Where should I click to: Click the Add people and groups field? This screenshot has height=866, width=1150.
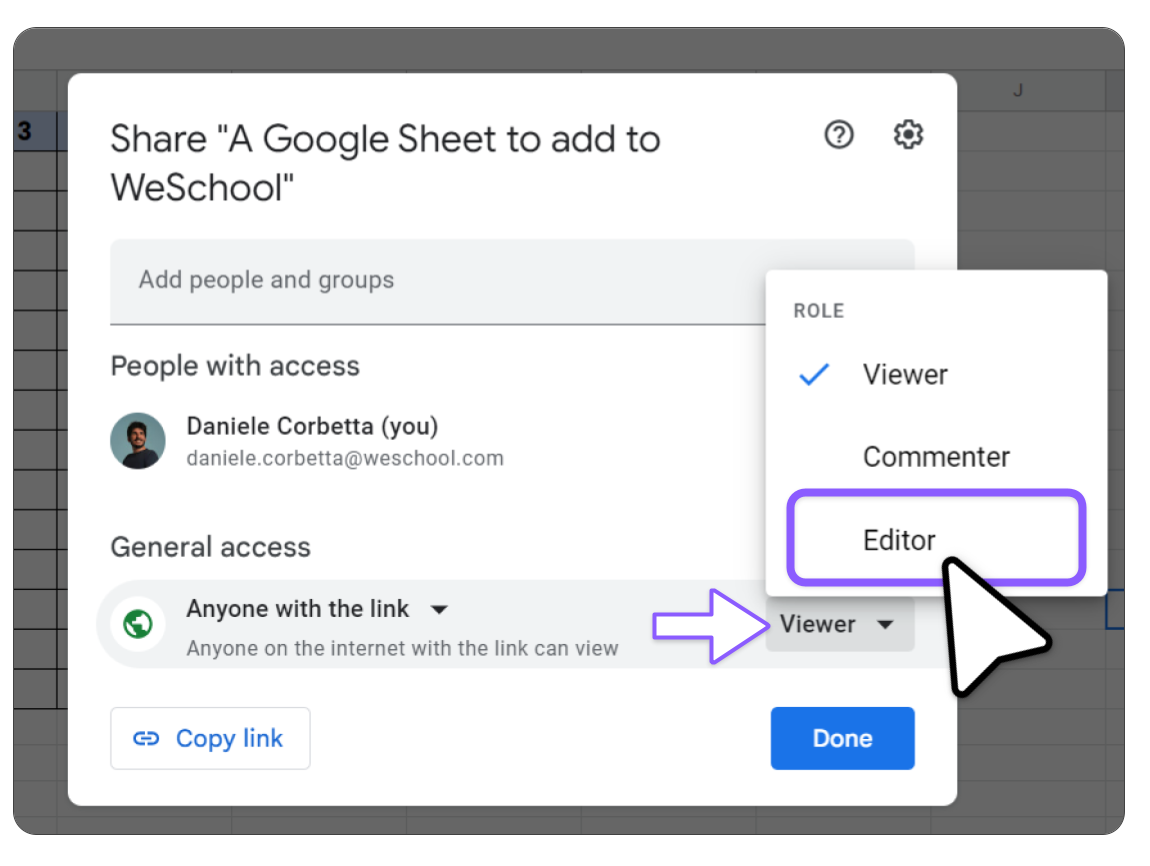512,282
